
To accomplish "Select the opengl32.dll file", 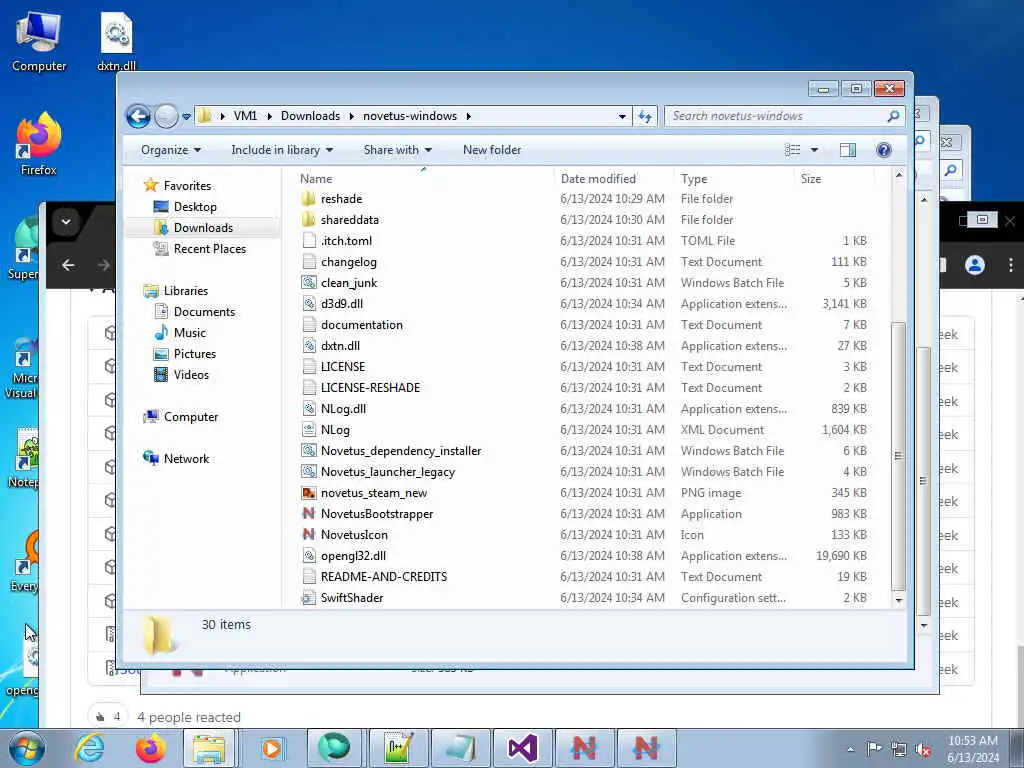I will coord(353,556).
